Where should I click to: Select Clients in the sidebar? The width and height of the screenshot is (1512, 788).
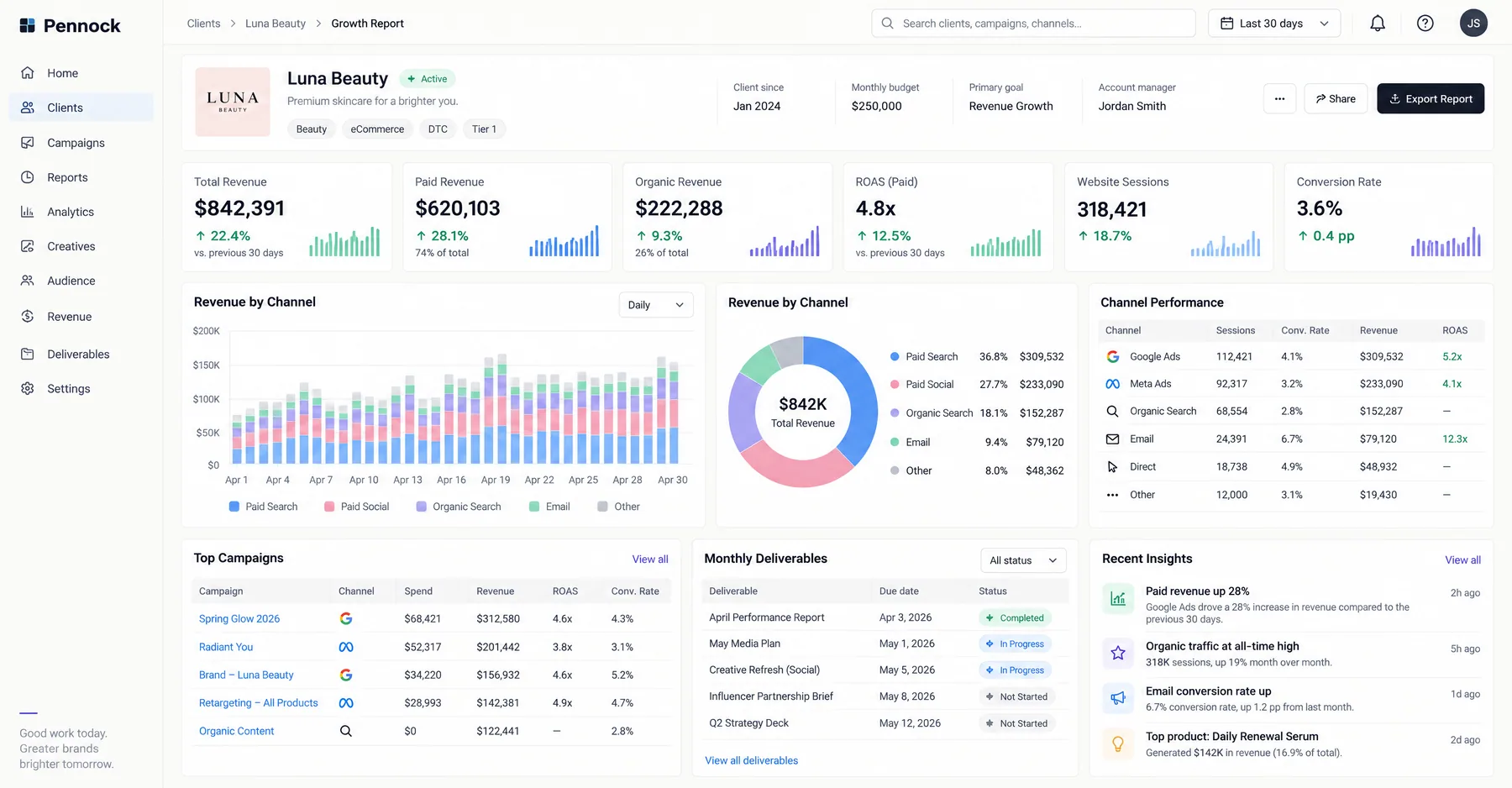[x=81, y=108]
